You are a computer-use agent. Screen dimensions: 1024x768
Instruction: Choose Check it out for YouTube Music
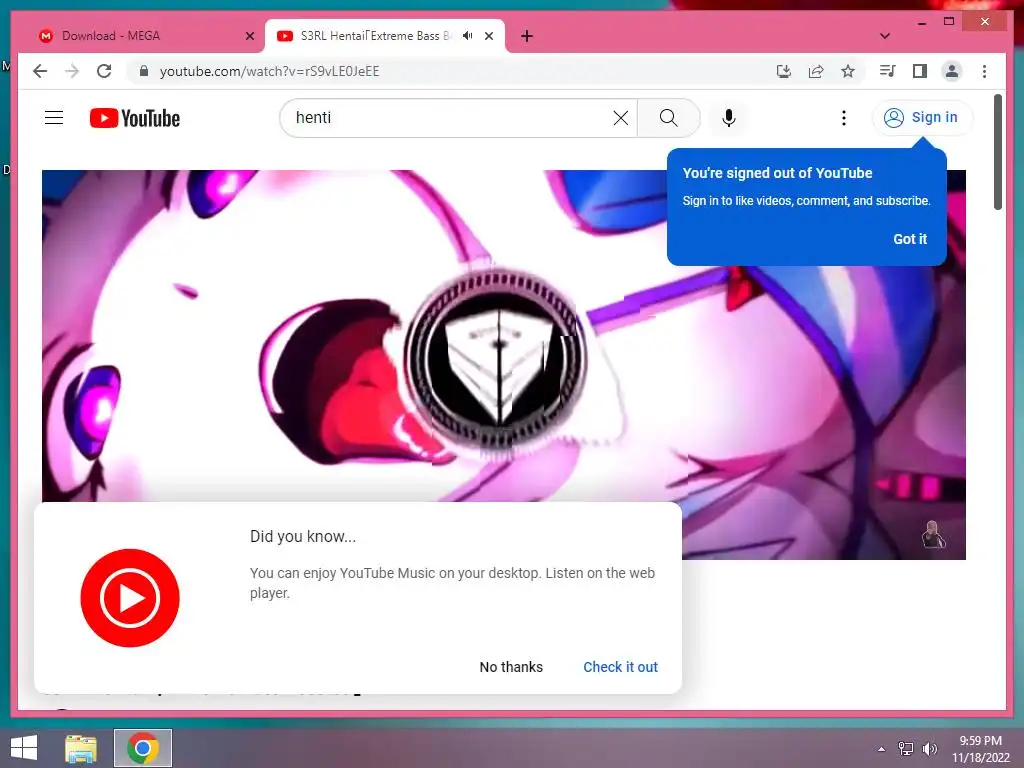tap(620, 667)
